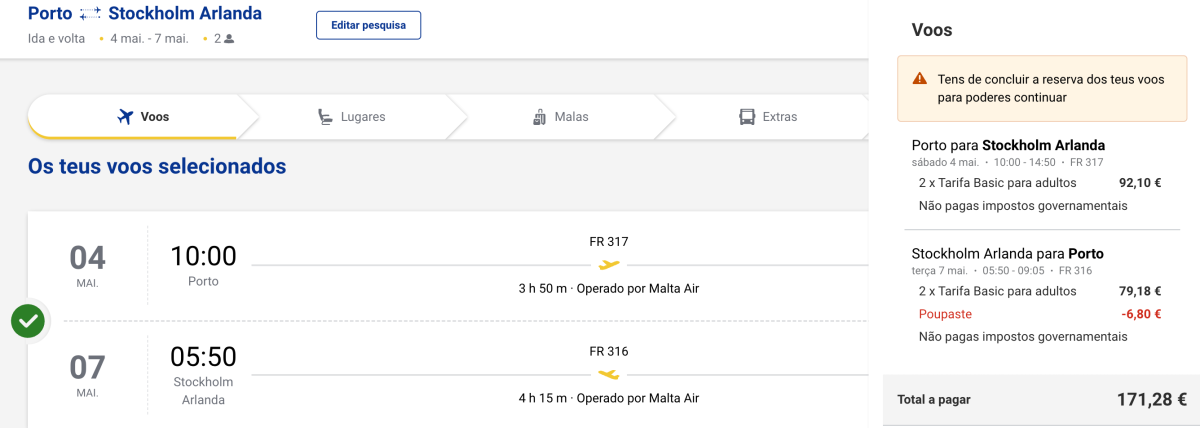Click Porto para Stockholm Arlanda summary heading
This screenshot has width=1200, height=428.
pyautogui.click(x=1008, y=145)
